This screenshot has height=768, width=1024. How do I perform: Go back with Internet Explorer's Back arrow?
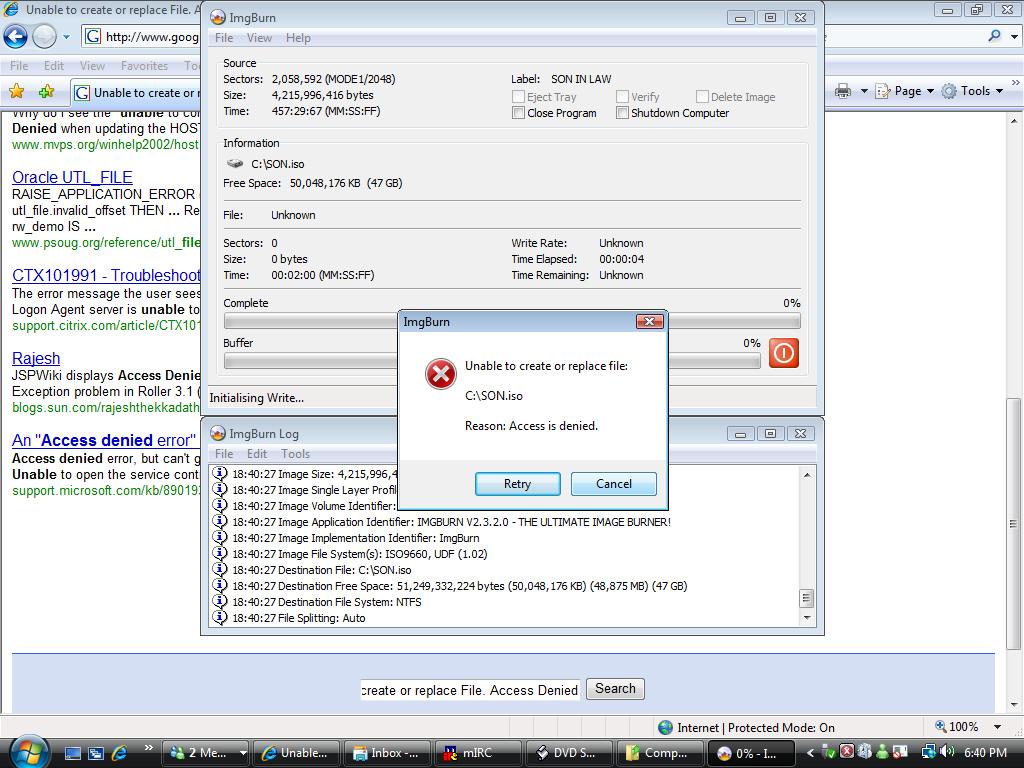[16, 37]
